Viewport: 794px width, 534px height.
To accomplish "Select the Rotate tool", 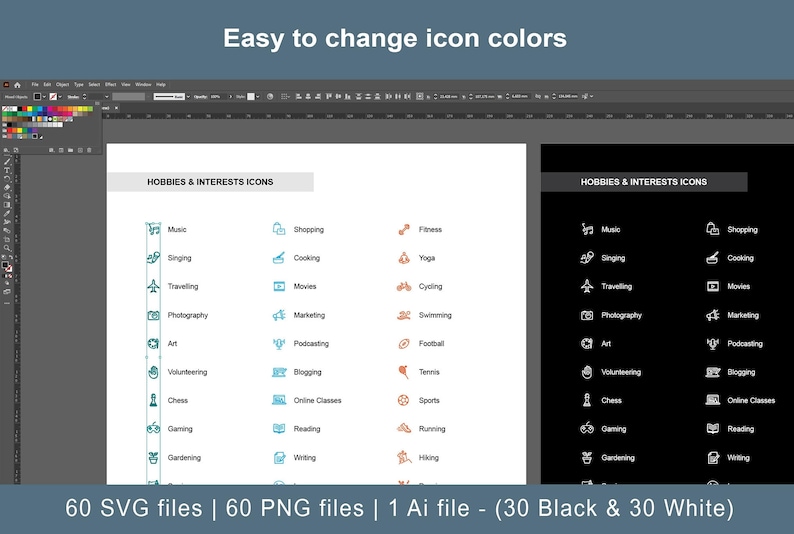I will pyautogui.click(x=7, y=179).
